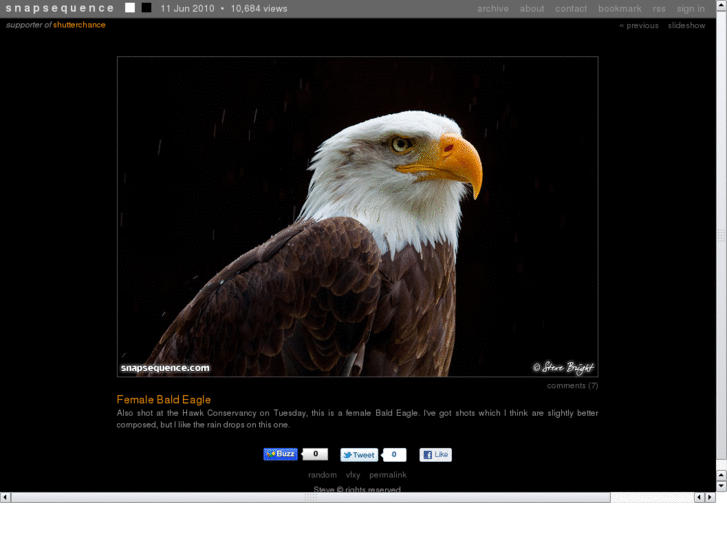727x545 pixels.
Task: Visit the shutterchance link
Action: click(79, 25)
